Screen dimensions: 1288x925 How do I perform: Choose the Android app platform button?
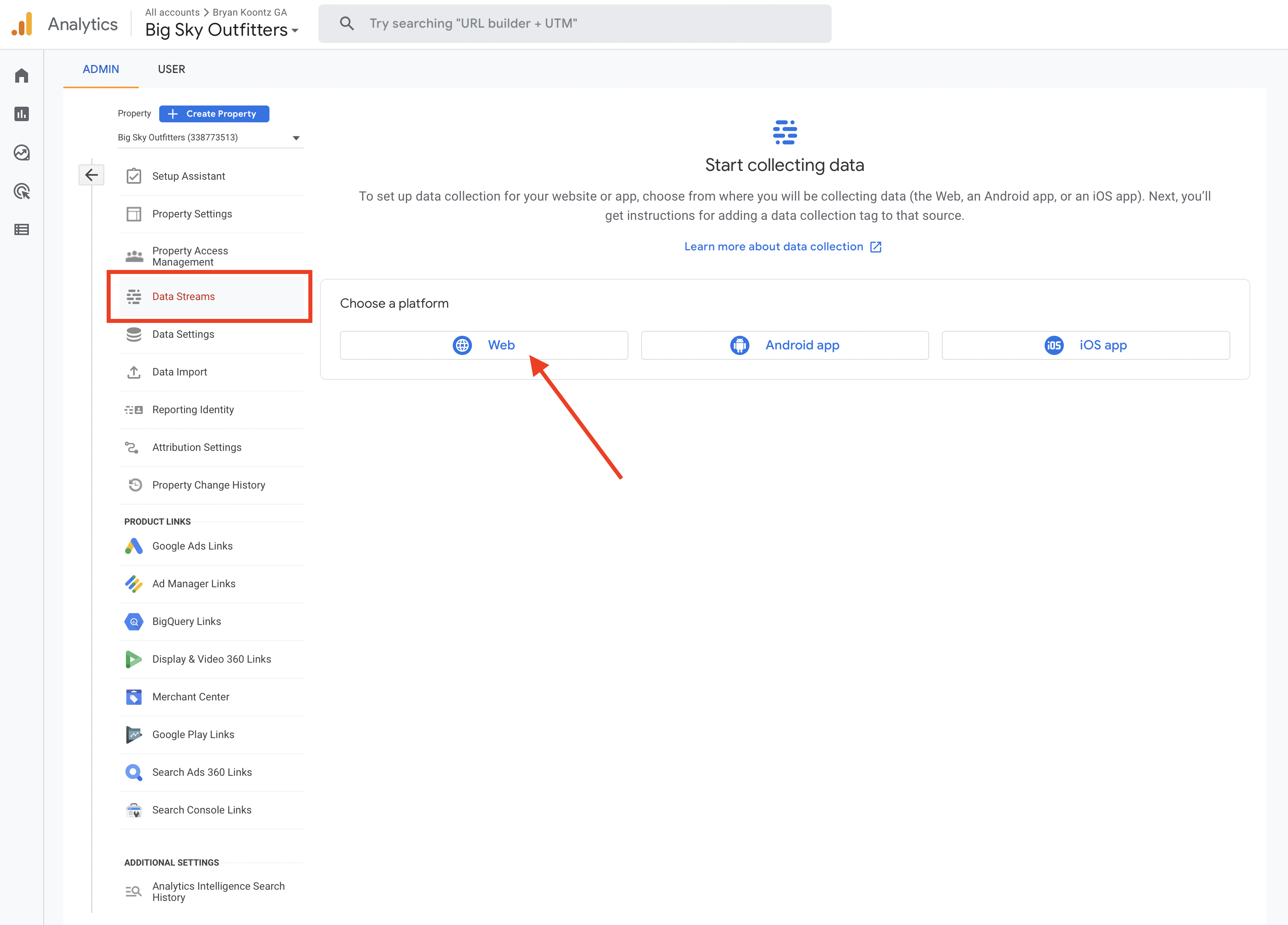[x=785, y=345]
